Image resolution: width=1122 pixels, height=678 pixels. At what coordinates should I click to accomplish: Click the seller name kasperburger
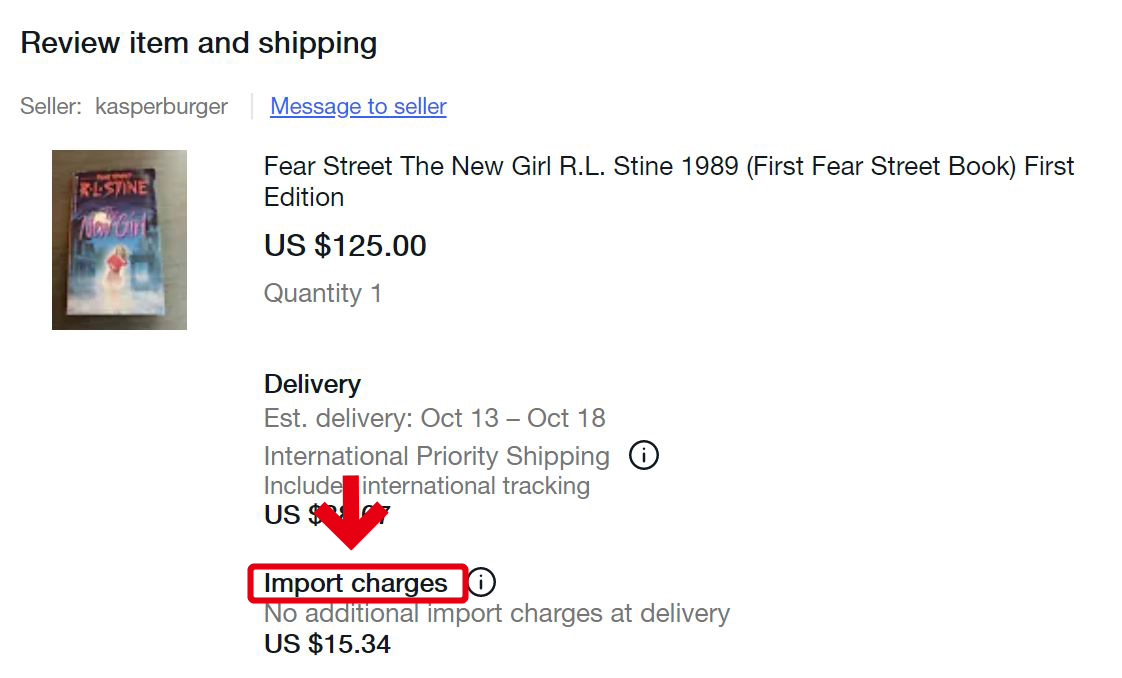(162, 106)
